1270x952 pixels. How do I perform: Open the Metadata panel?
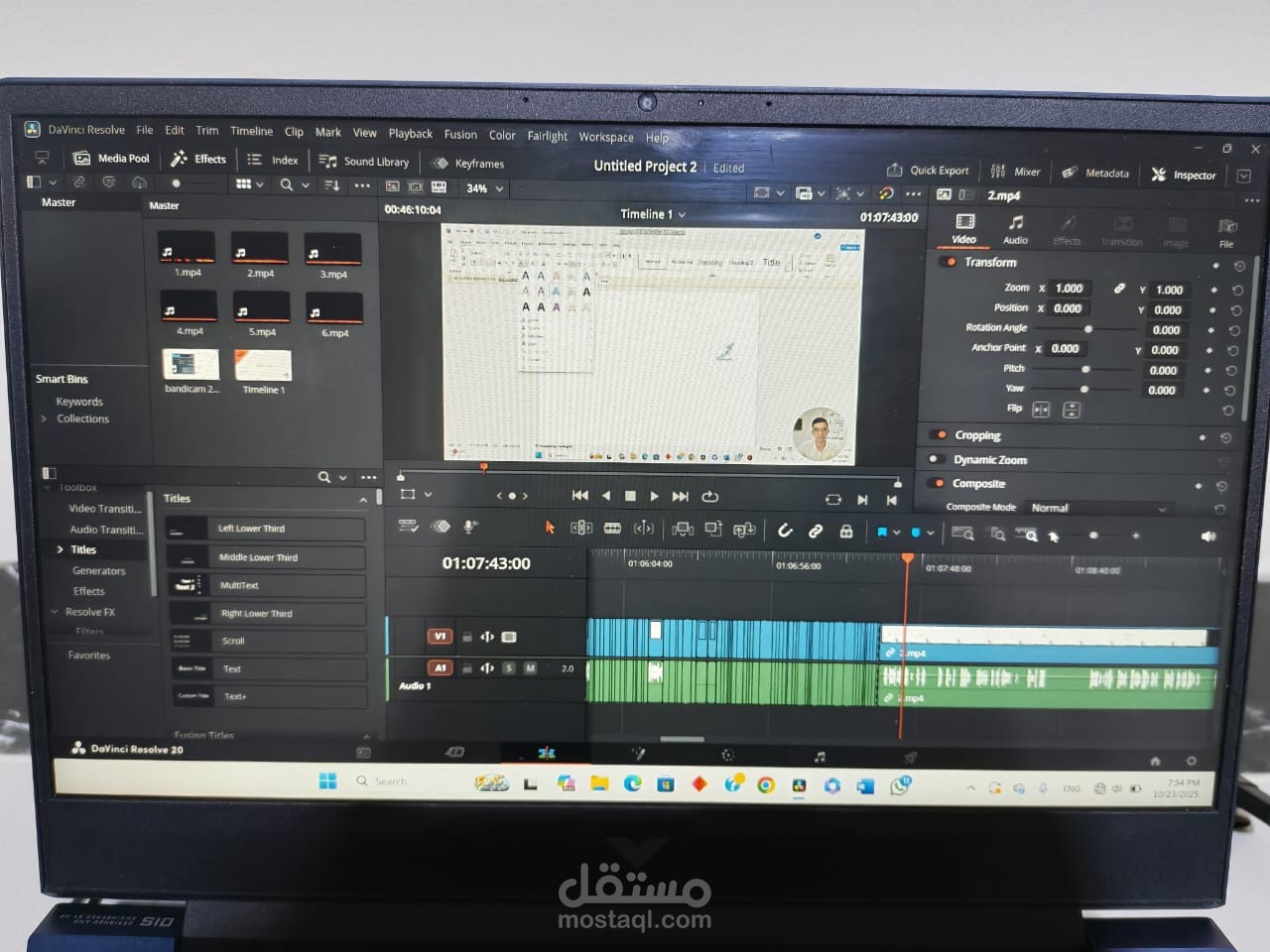coord(1095,173)
